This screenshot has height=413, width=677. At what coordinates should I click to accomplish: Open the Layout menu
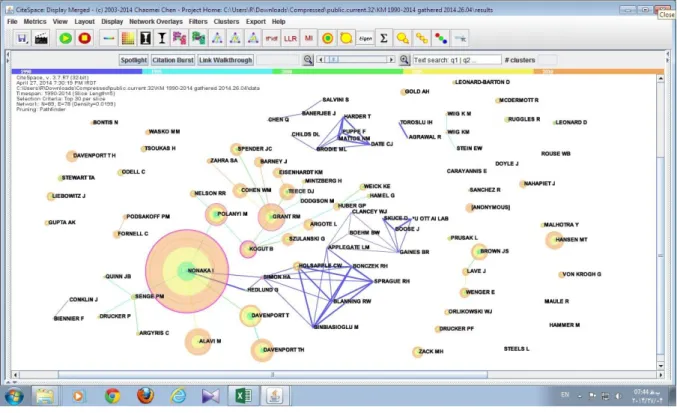84,22
